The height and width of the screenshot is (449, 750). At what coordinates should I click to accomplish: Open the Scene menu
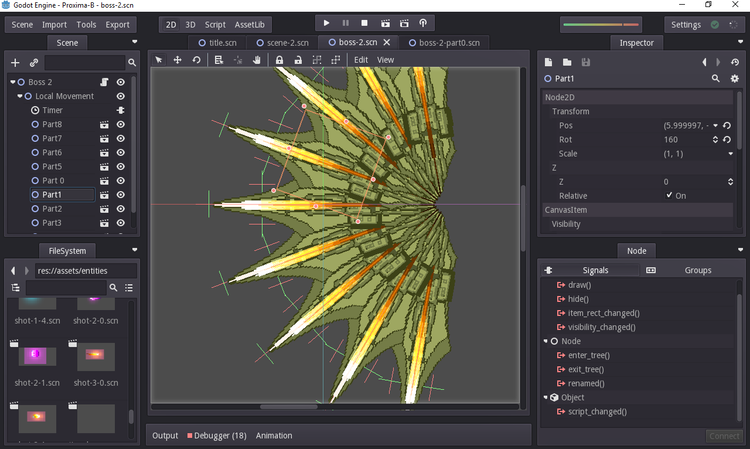tap(22, 24)
